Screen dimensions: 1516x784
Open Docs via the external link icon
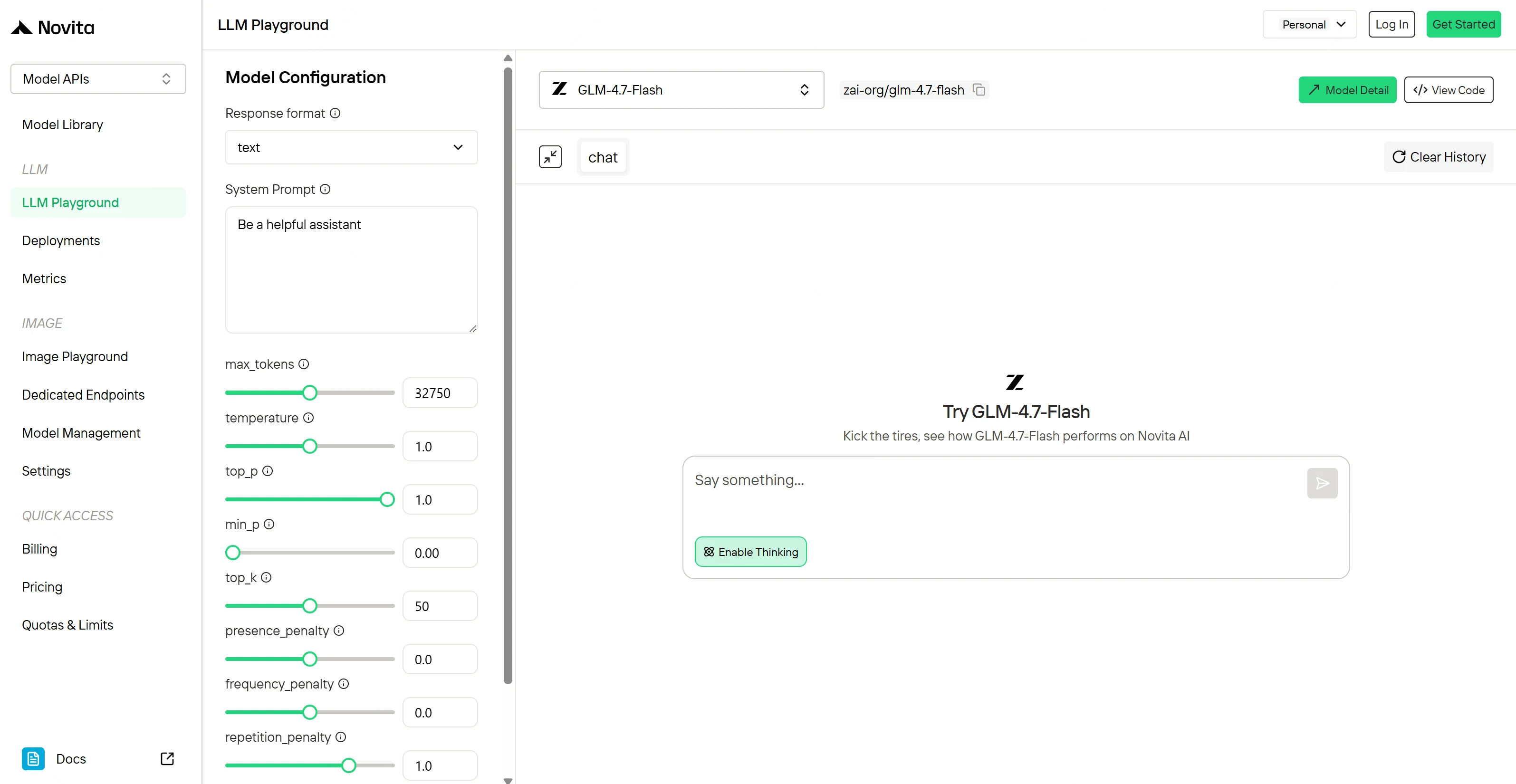[x=167, y=759]
